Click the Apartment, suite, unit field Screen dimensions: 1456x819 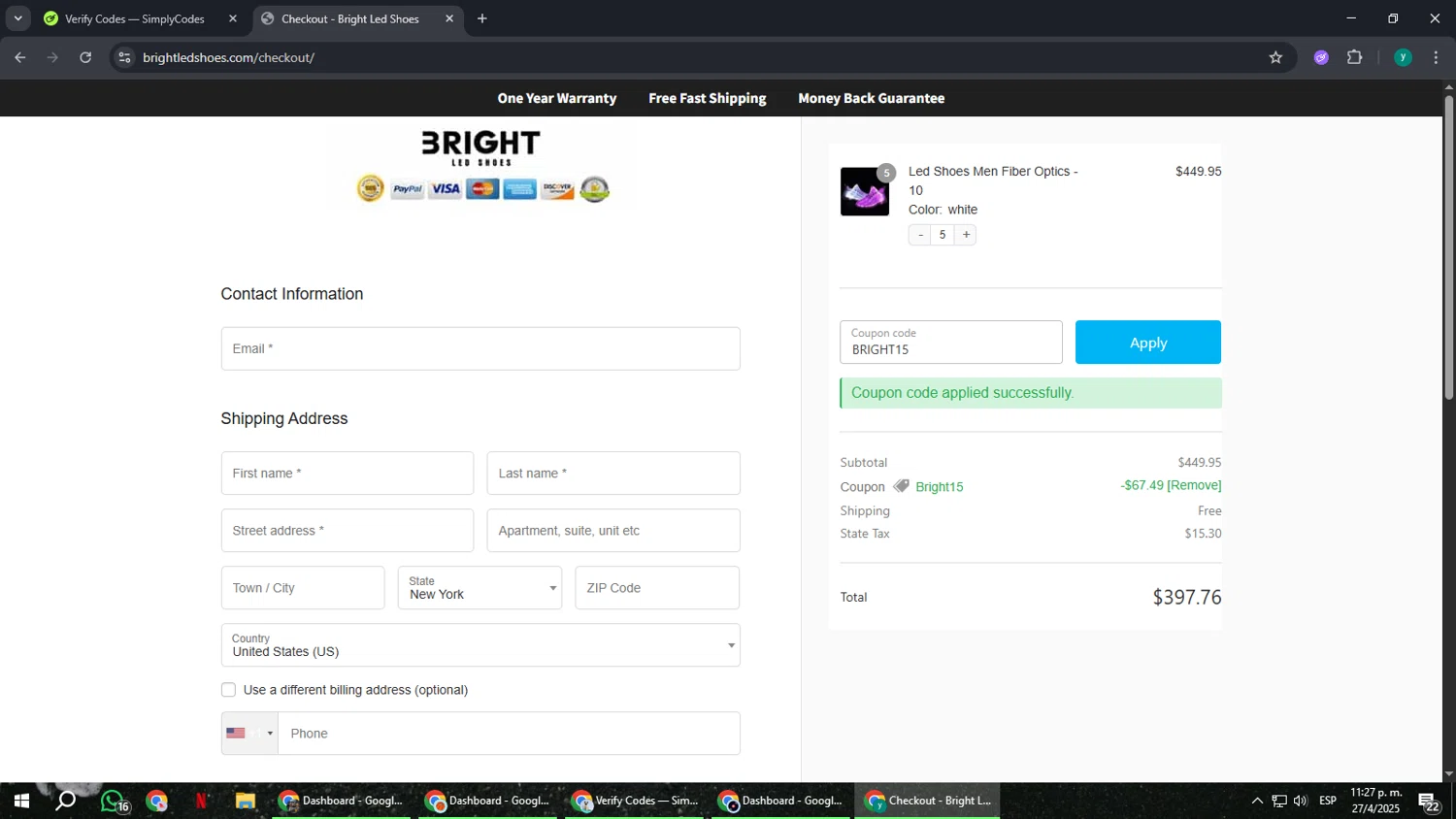(x=613, y=531)
